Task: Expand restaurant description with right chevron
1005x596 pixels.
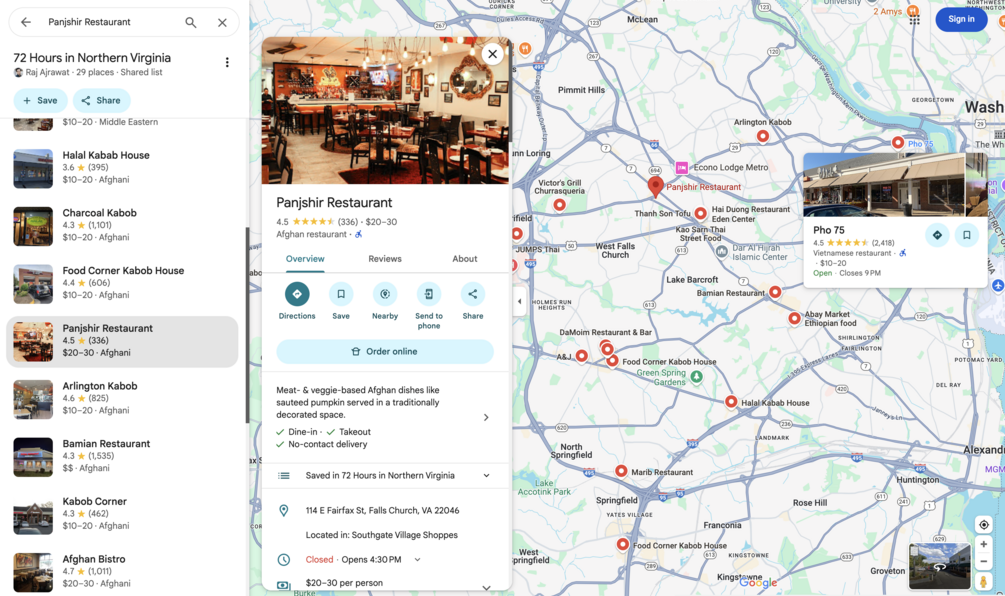Action: tap(486, 417)
